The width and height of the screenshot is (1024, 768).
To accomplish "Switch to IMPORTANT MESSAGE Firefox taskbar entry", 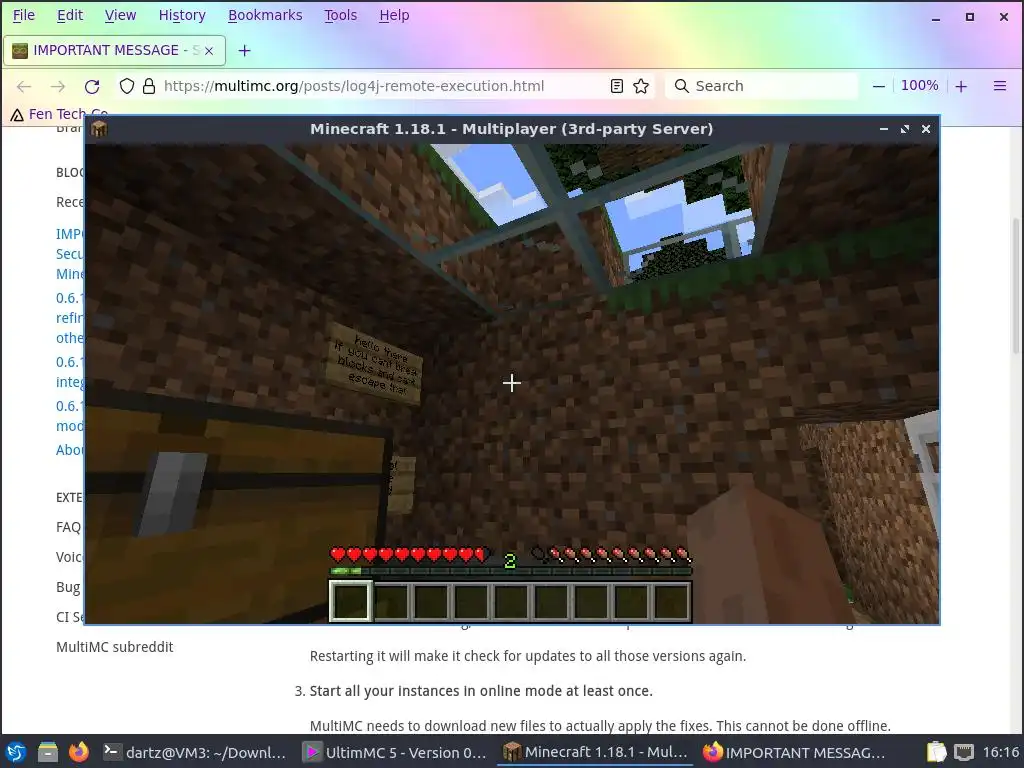I will (794, 752).
